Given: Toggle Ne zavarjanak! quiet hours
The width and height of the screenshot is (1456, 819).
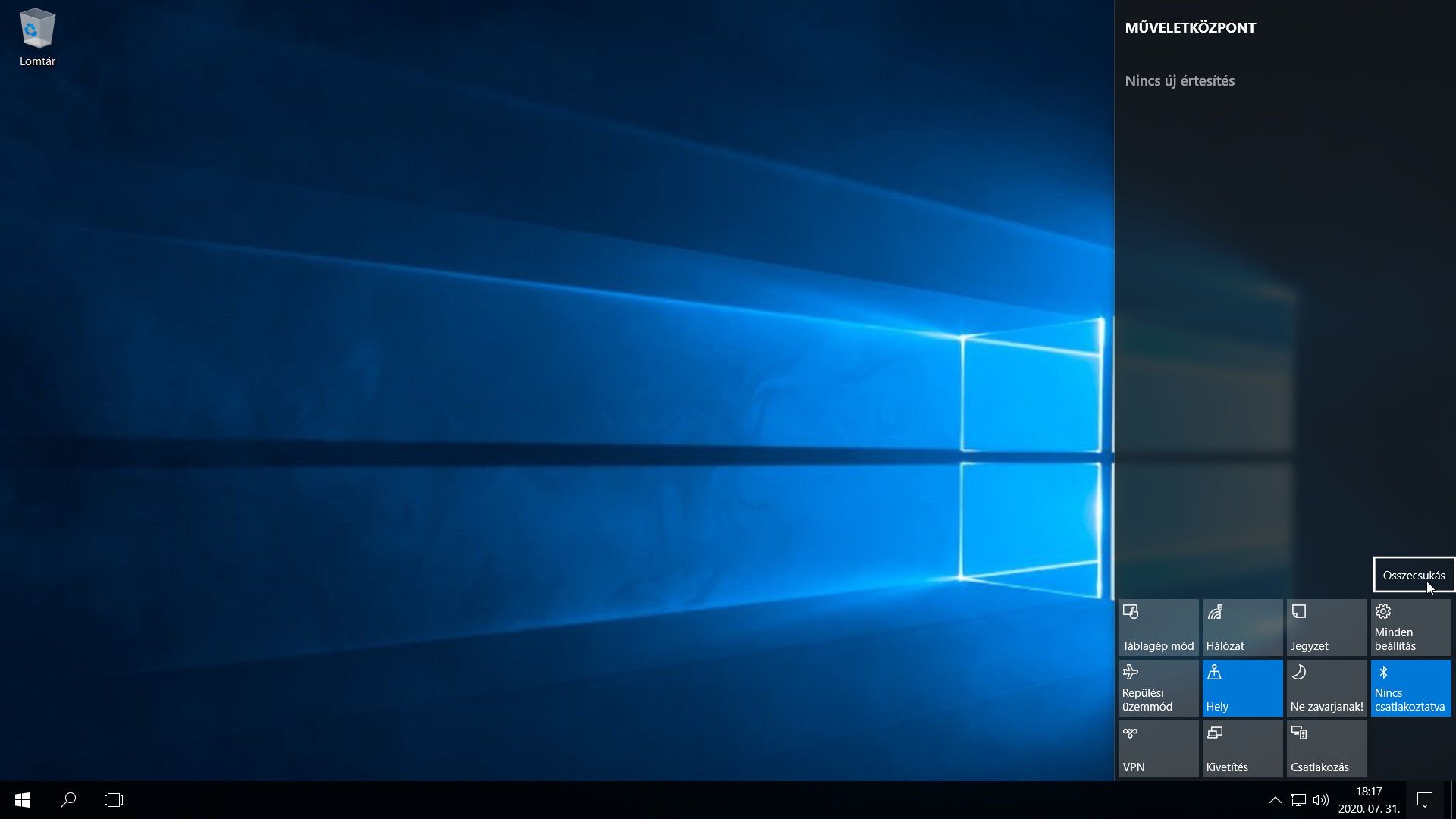Looking at the screenshot, I should pyautogui.click(x=1326, y=688).
